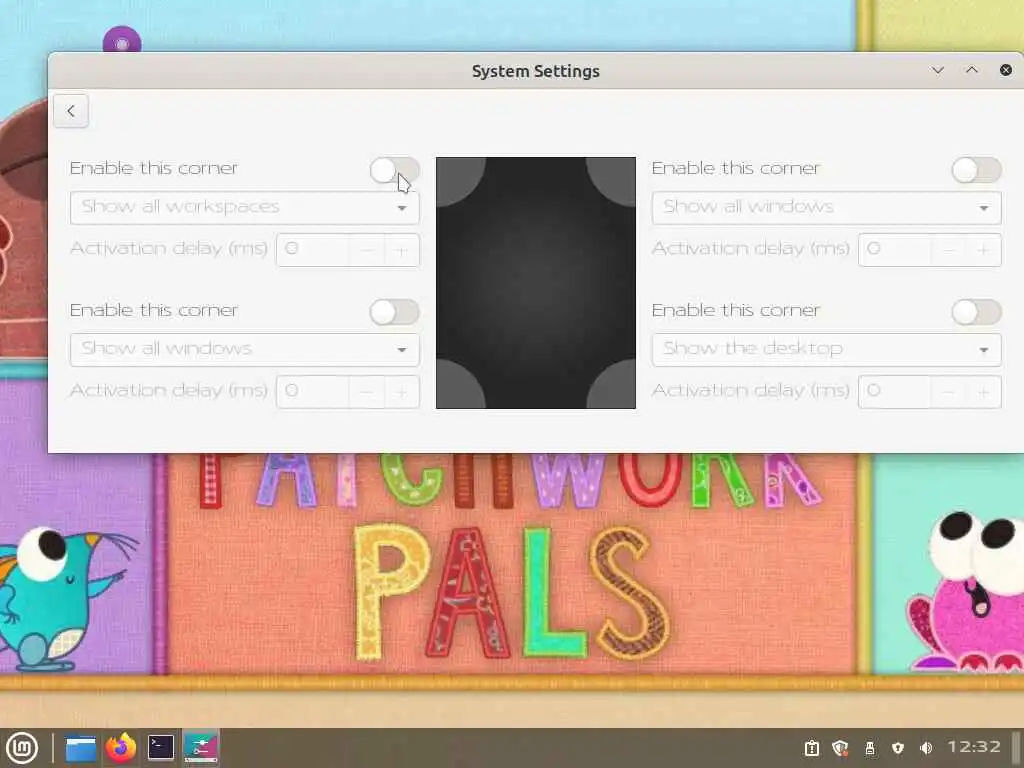Increase bottom-right corner activation delay
The height and width of the screenshot is (768, 1024).
point(984,392)
